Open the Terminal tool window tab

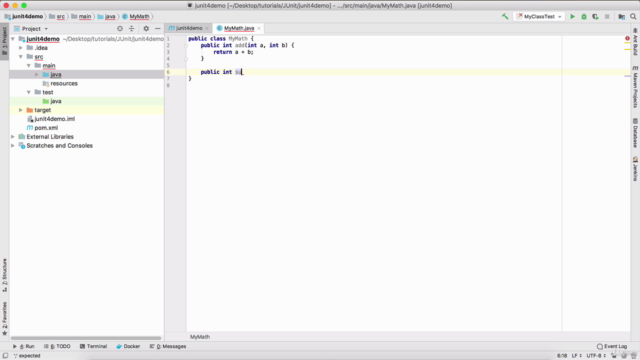tap(93, 346)
